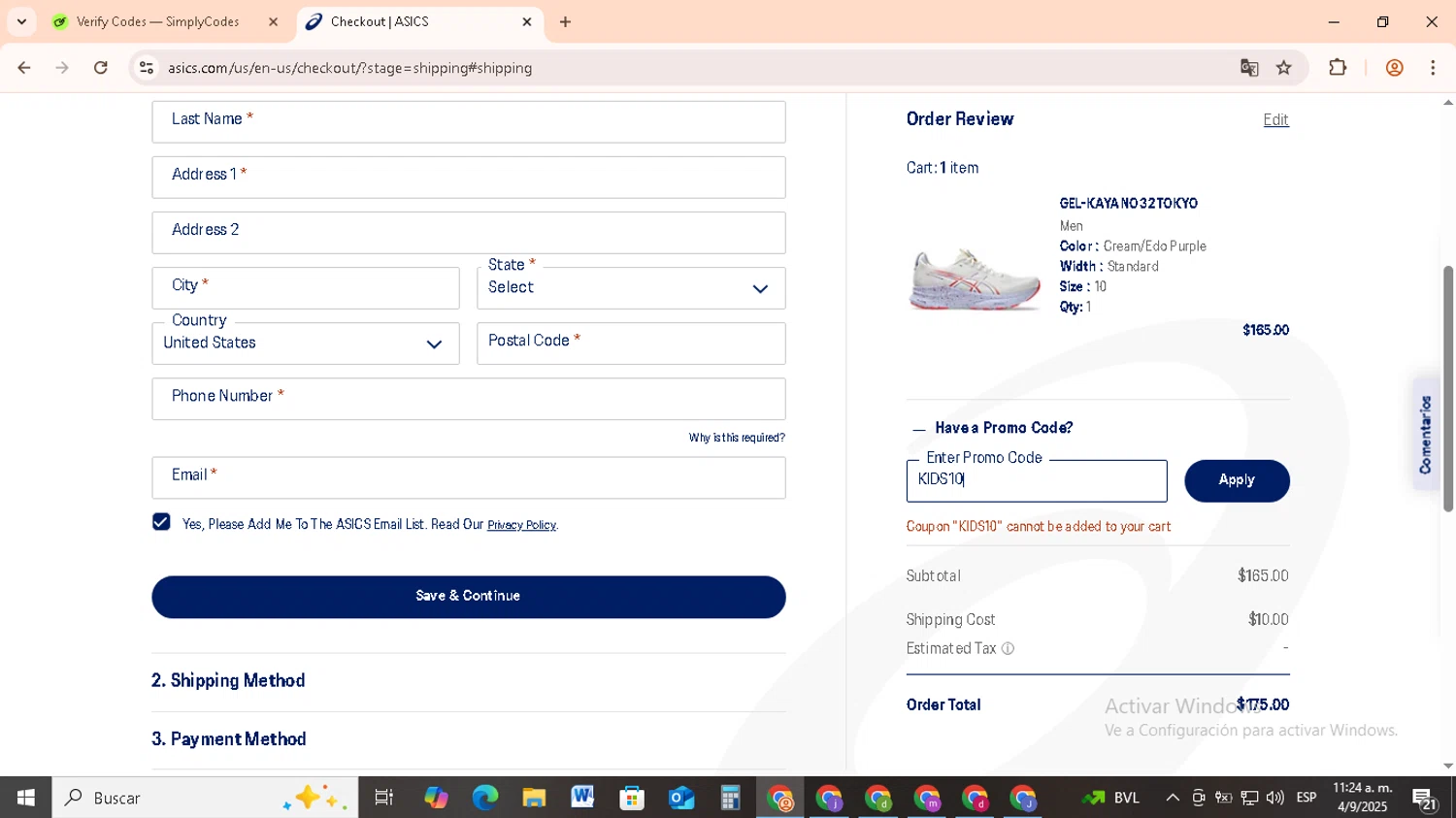Click the Order Total $175.00 amount
Screen dimensions: 1456x818
pyautogui.click(x=1263, y=704)
